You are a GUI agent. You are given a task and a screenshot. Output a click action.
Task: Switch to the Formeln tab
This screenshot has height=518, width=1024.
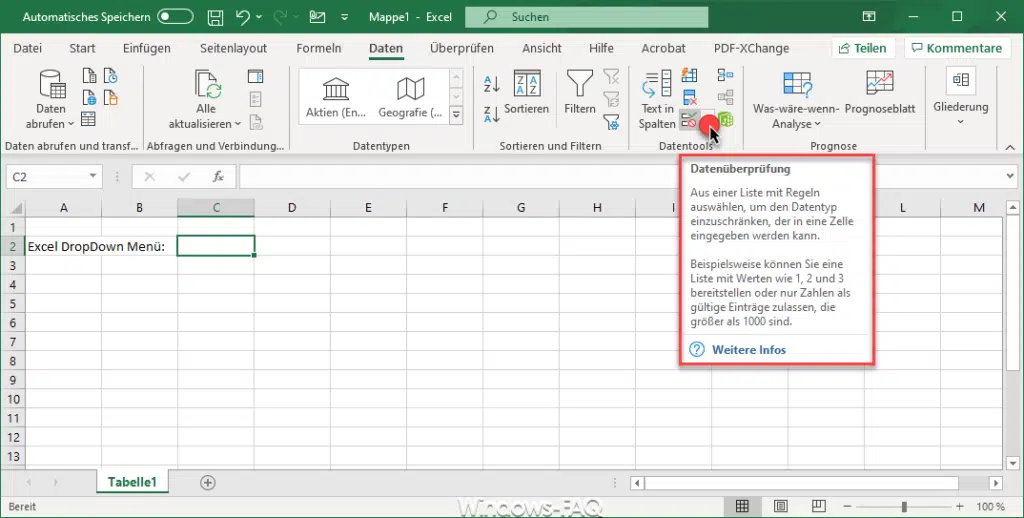click(319, 48)
